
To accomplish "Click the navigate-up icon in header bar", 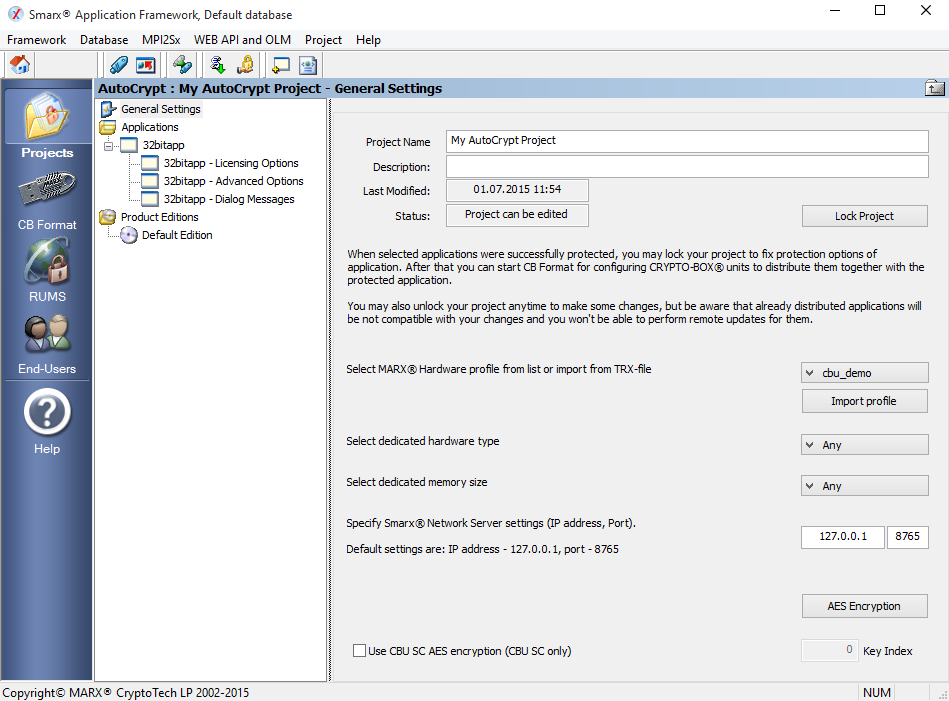I will click(935, 88).
